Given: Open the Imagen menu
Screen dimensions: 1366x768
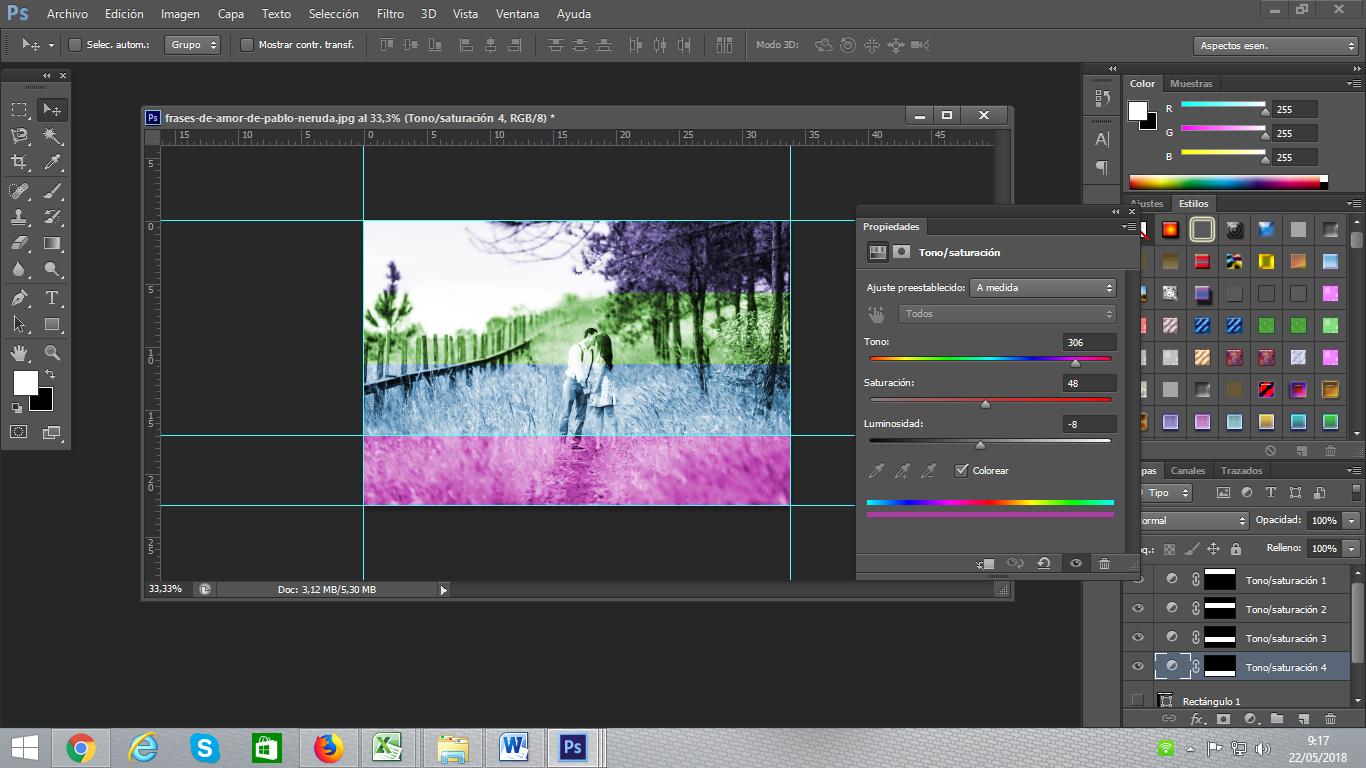Looking at the screenshot, I should coord(180,14).
